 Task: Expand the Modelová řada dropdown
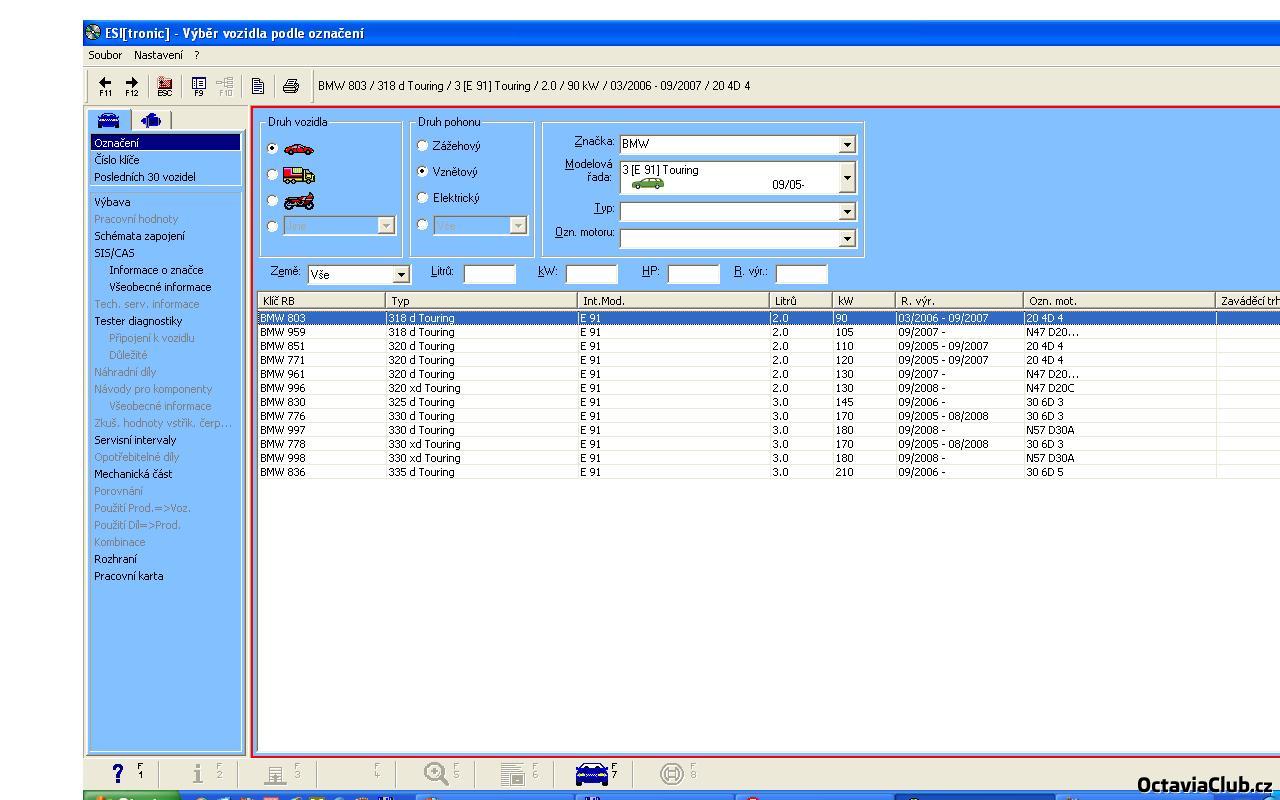847,177
